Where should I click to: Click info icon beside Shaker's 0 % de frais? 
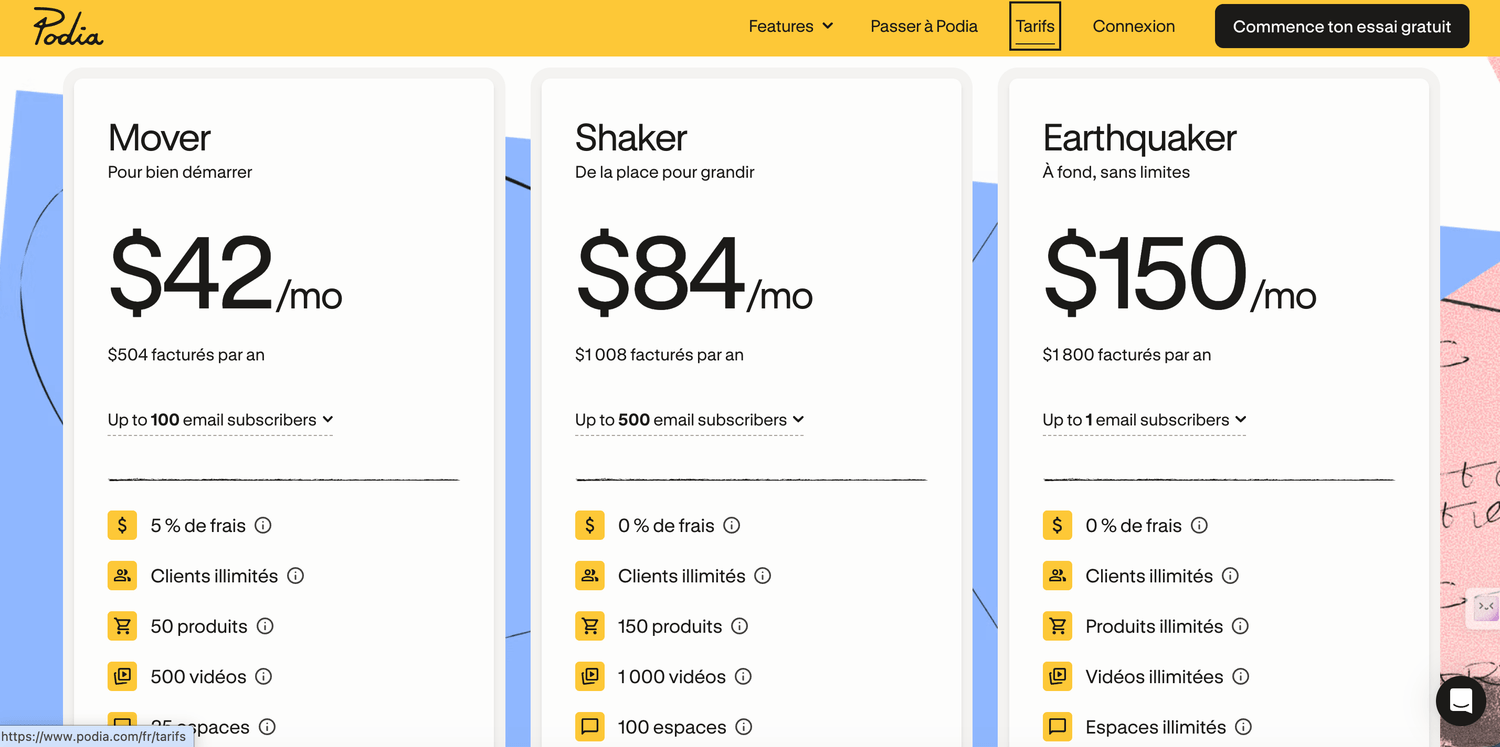coord(731,525)
